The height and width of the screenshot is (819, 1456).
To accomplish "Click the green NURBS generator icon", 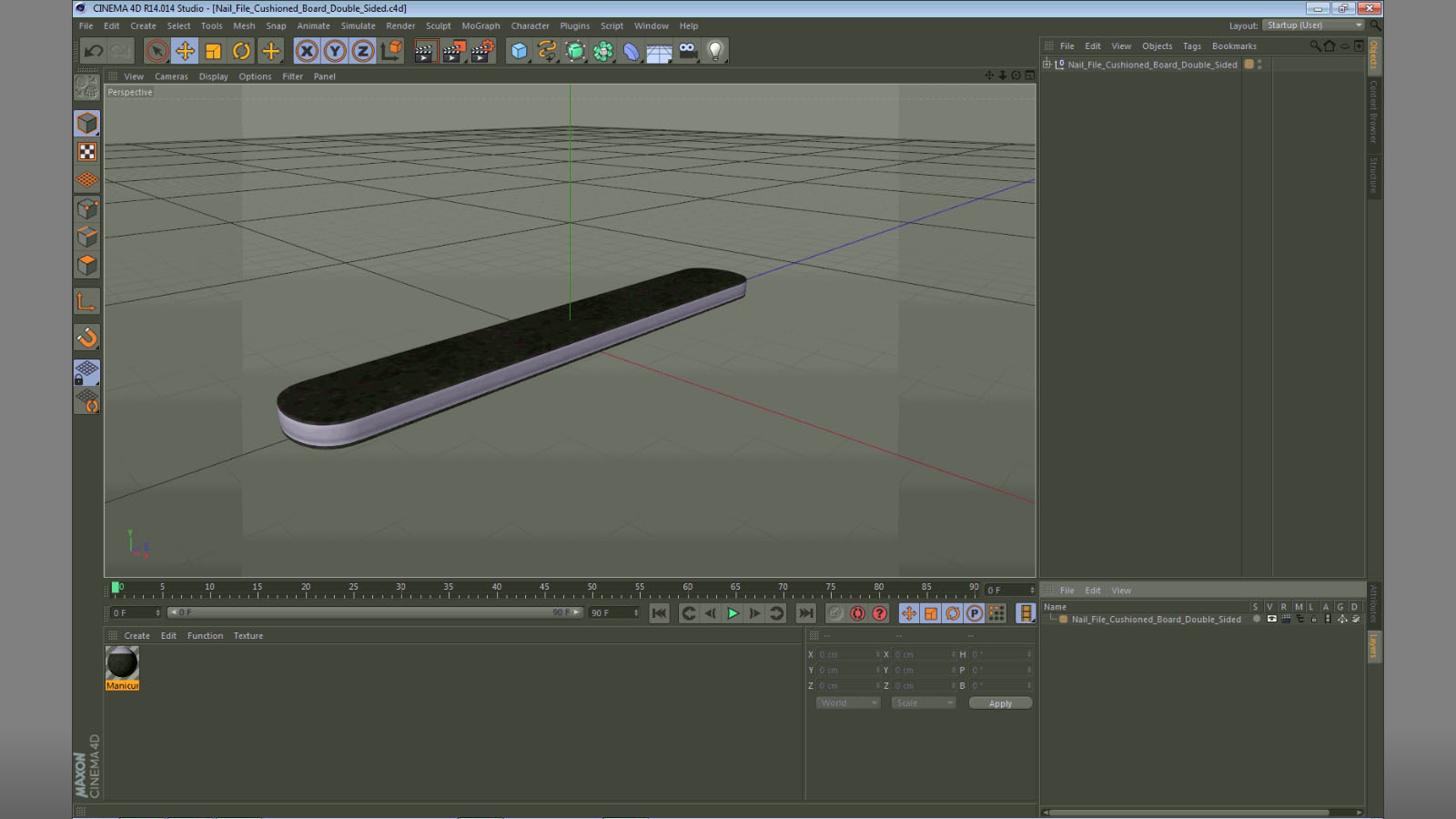I will 575,51.
